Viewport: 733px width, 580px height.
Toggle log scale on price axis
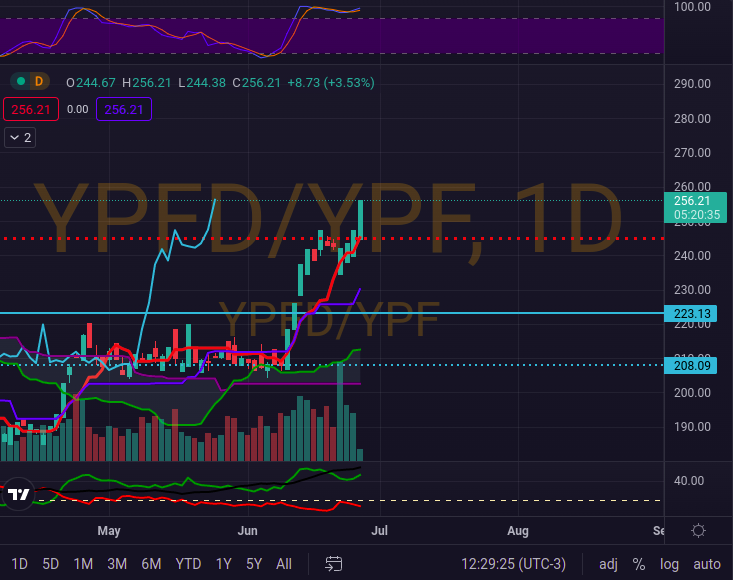tap(669, 563)
